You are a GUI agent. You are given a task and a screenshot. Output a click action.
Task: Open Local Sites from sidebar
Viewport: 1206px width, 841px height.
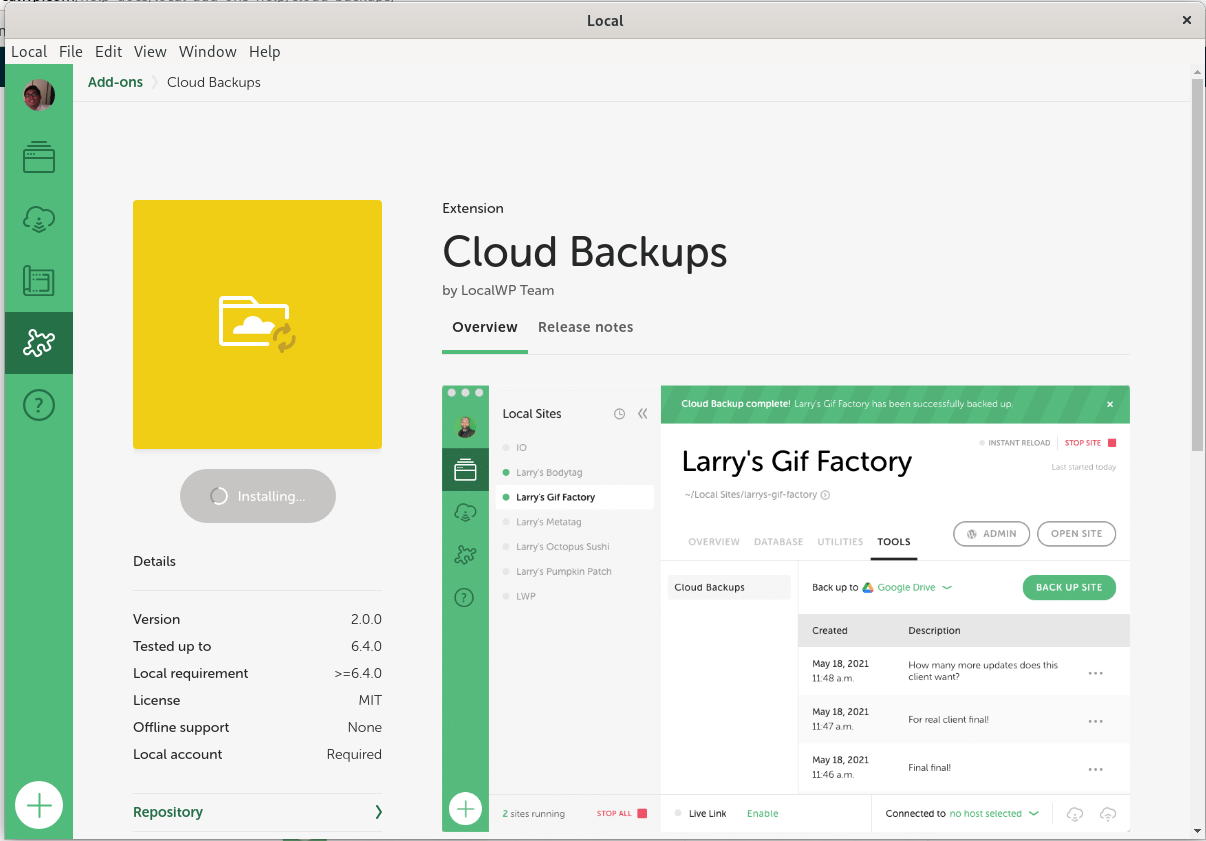click(39, 157)
